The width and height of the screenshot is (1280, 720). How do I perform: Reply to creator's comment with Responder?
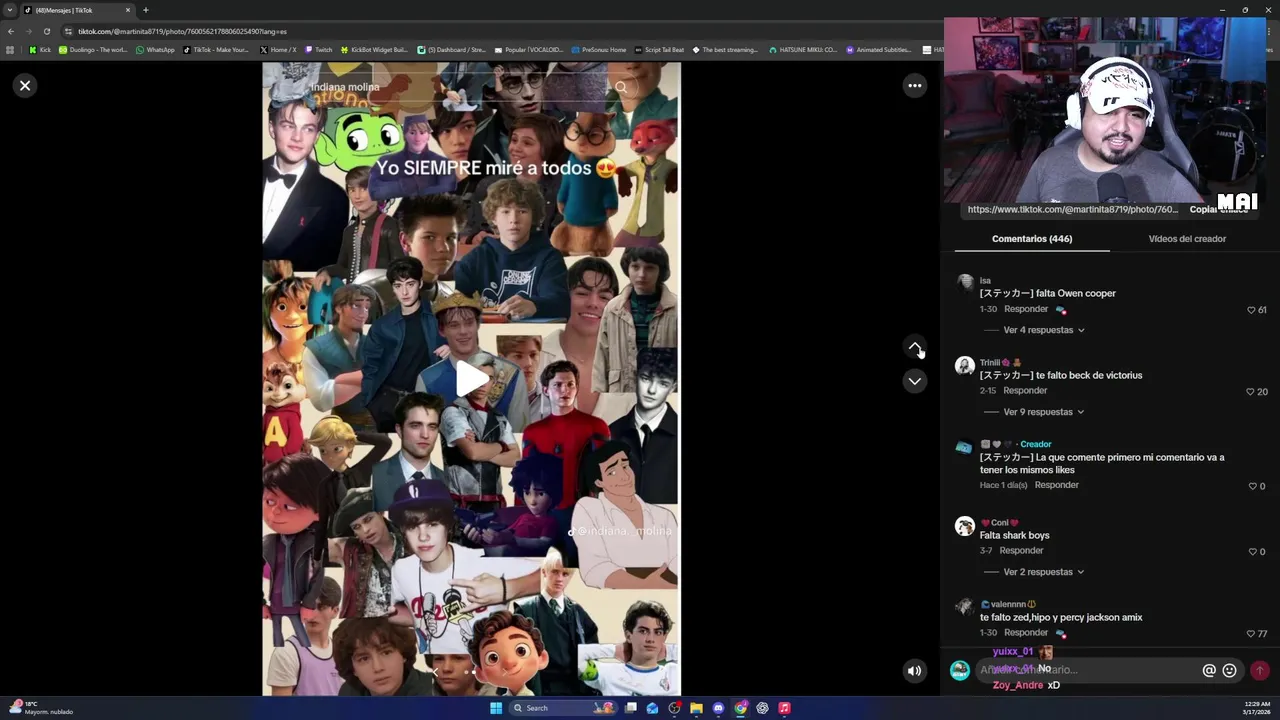coord(1056,485)
